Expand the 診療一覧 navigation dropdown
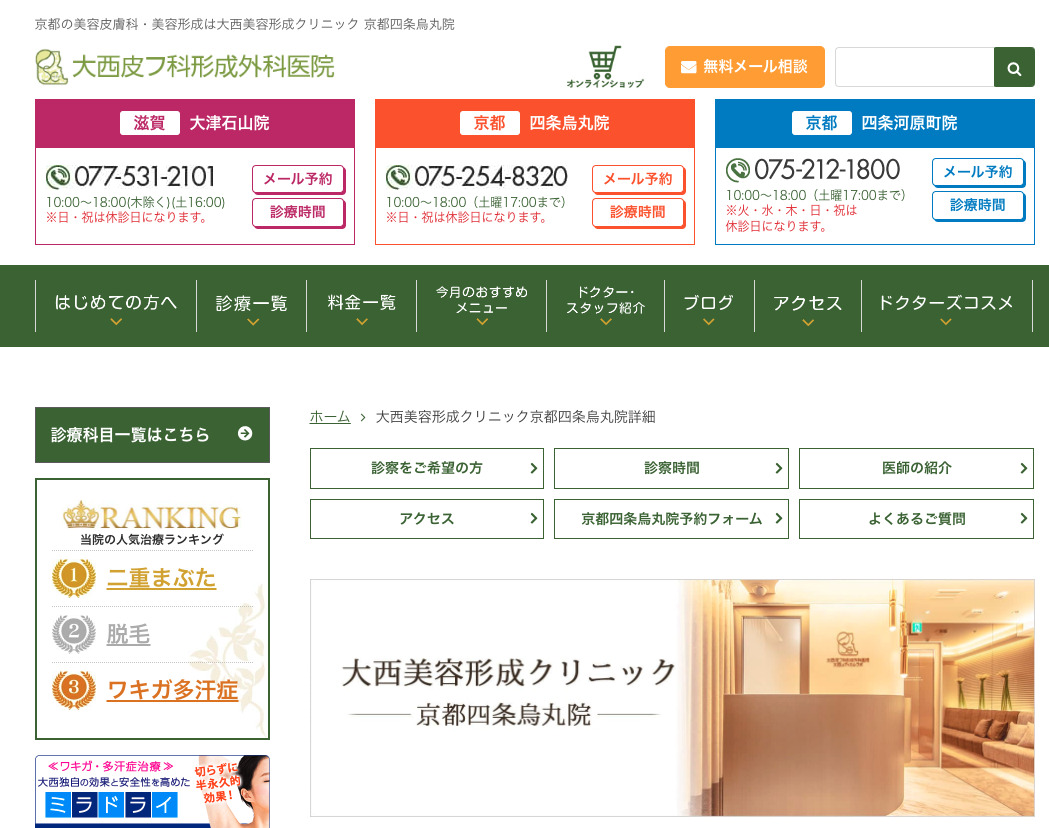 250,302
